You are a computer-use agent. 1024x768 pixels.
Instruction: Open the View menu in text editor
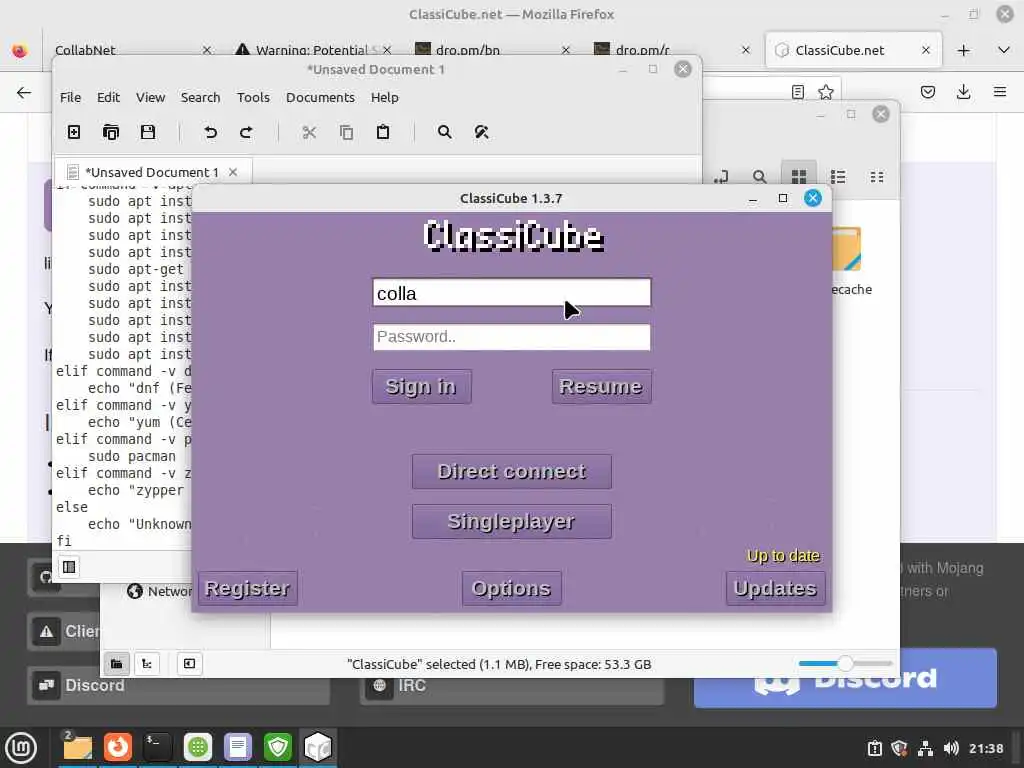pos(150,97)
